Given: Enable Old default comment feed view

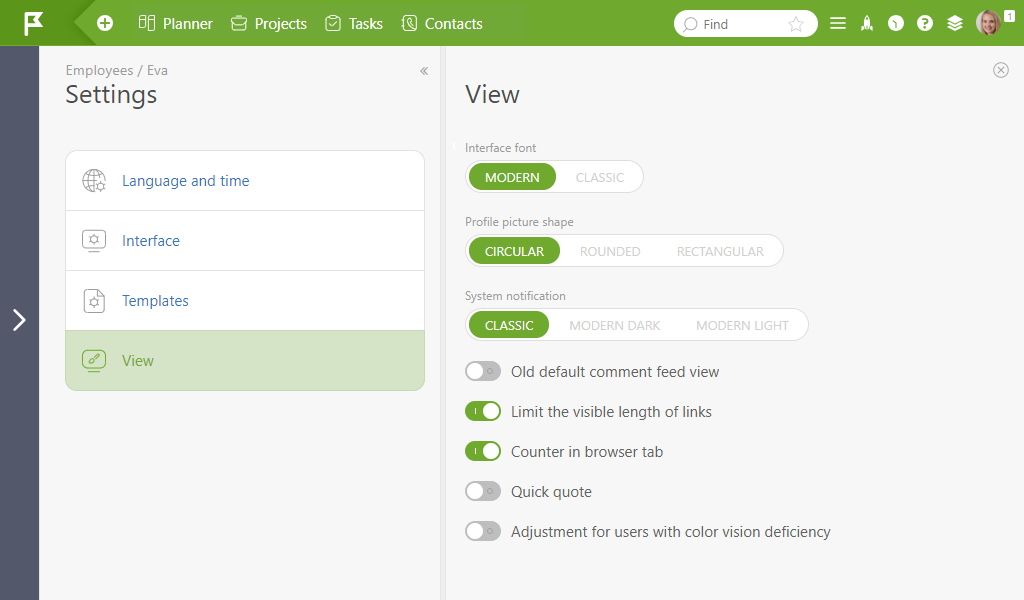Looking at the screenshot, I should pos(483,371).
